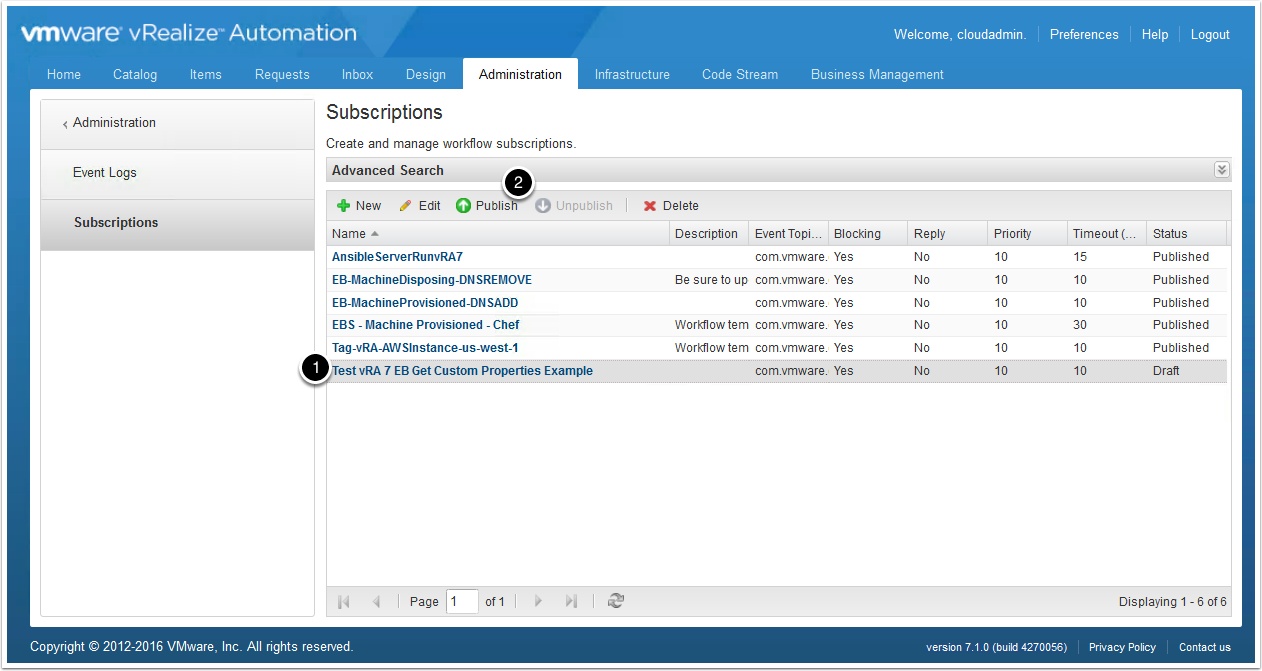Click the Draft status cell
The image size is (1262, 671).
[x=1166, y=371]
